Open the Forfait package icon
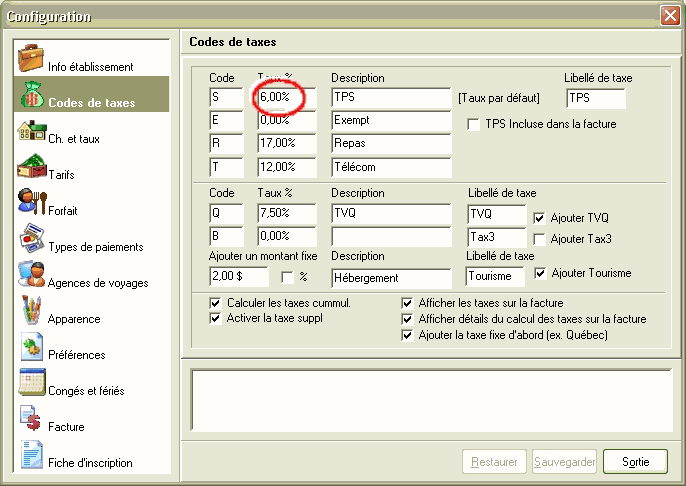This screenshot has width=686, height=486. (x=31, y=203)
